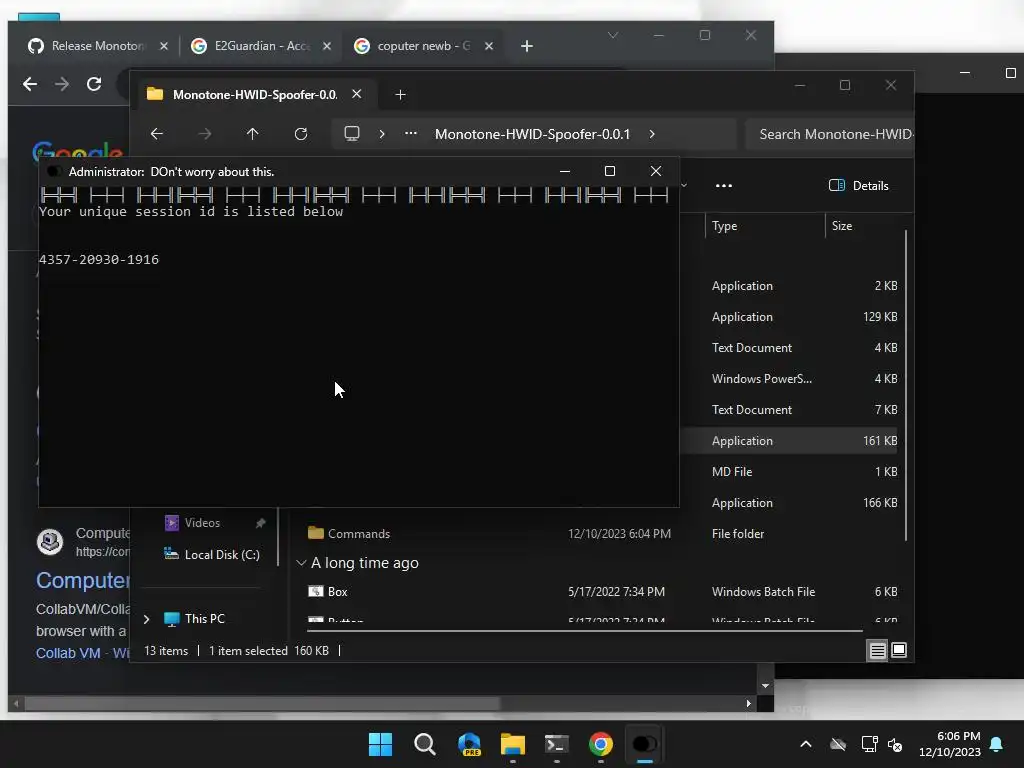
Task: Click Chrome horizontal scrollbar thumb
Action: click(261, 703)
